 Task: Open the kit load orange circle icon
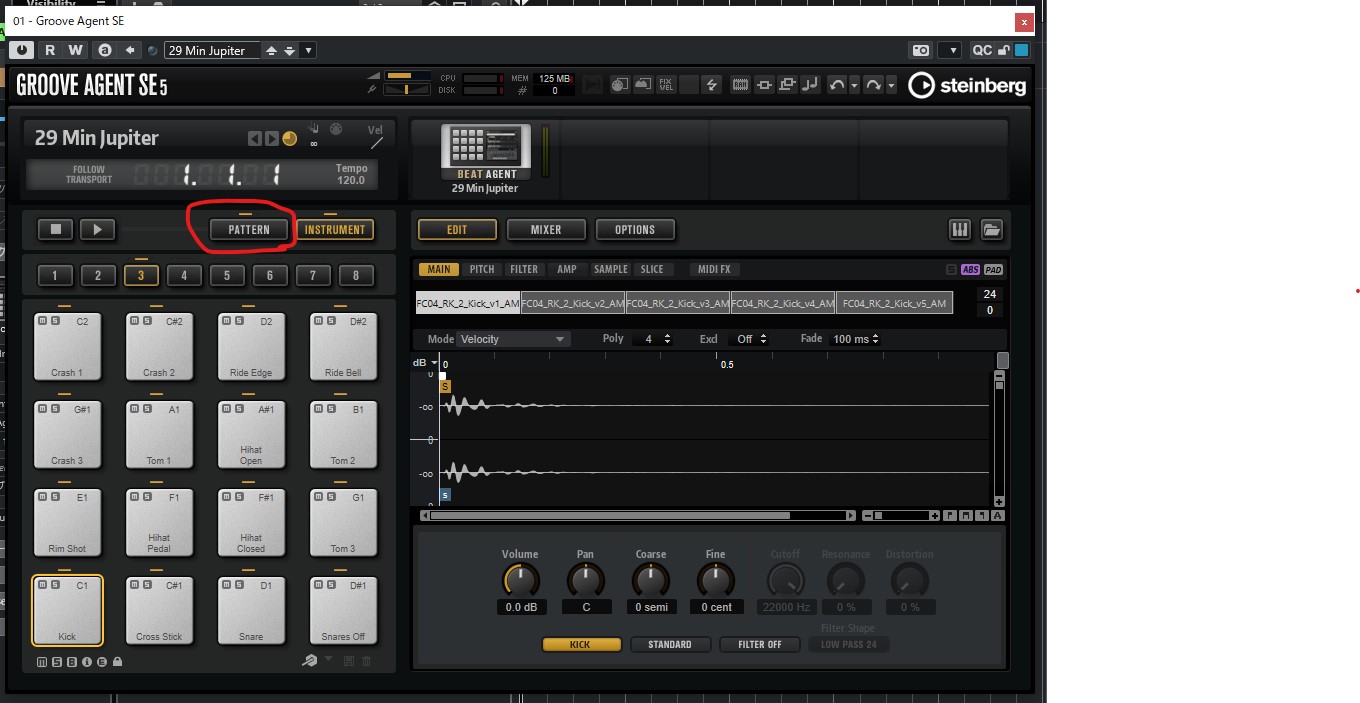[290, 139]
